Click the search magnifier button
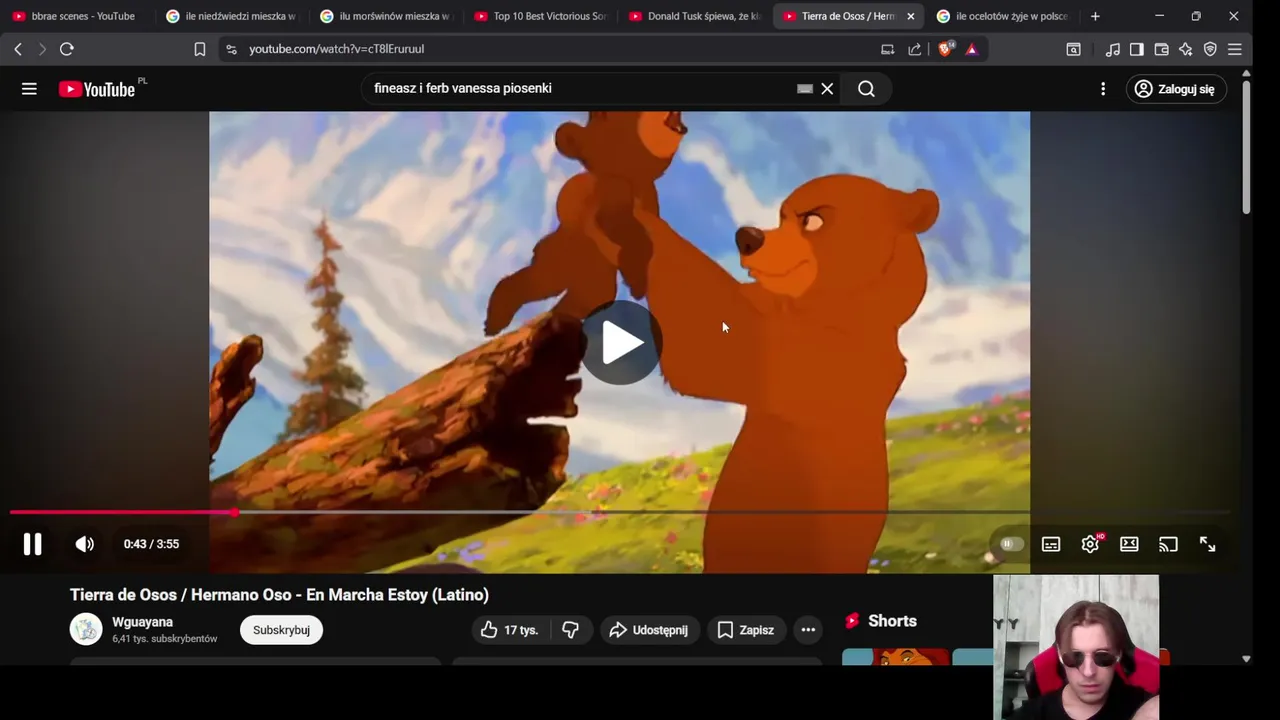The height and width of the screenshot is (720, 1280). click(866, 89)
